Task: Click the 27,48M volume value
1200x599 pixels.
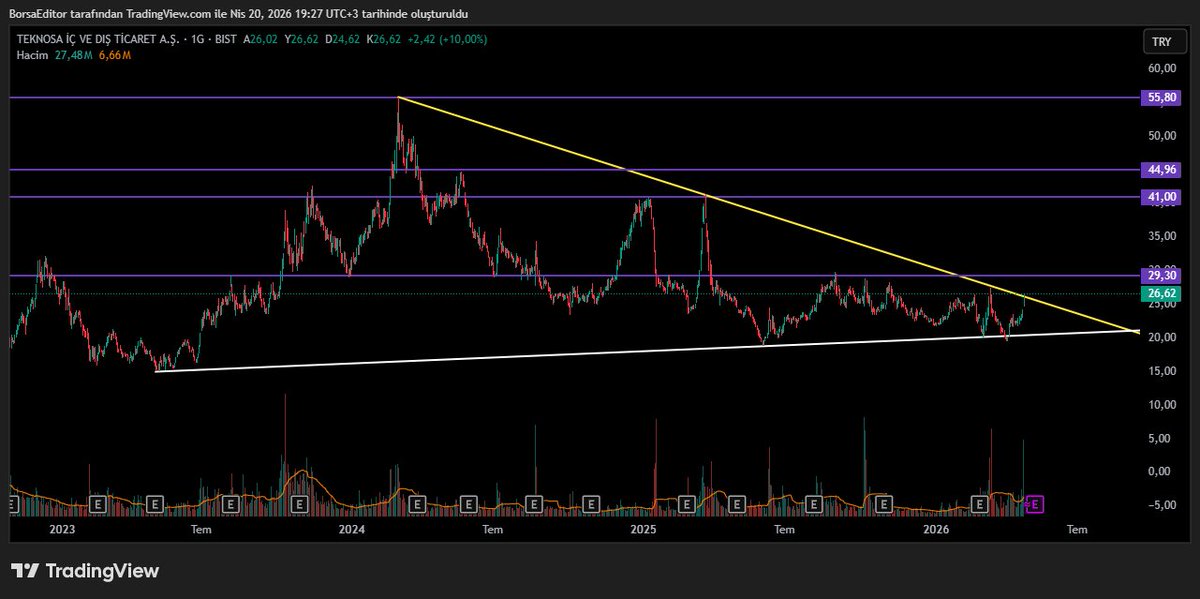Action: pos(73,55)
